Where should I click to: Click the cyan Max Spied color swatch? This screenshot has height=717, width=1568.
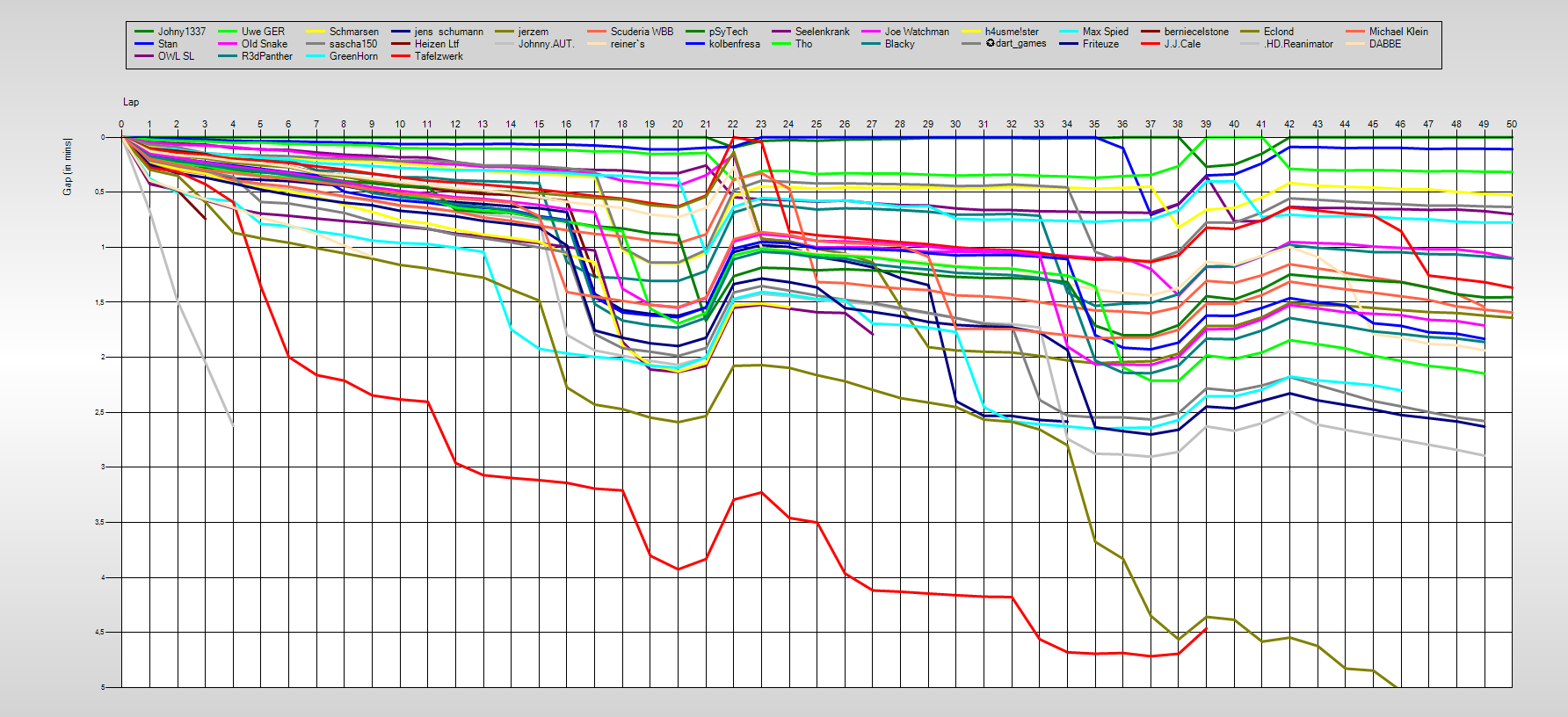(x=1069, y=32)
